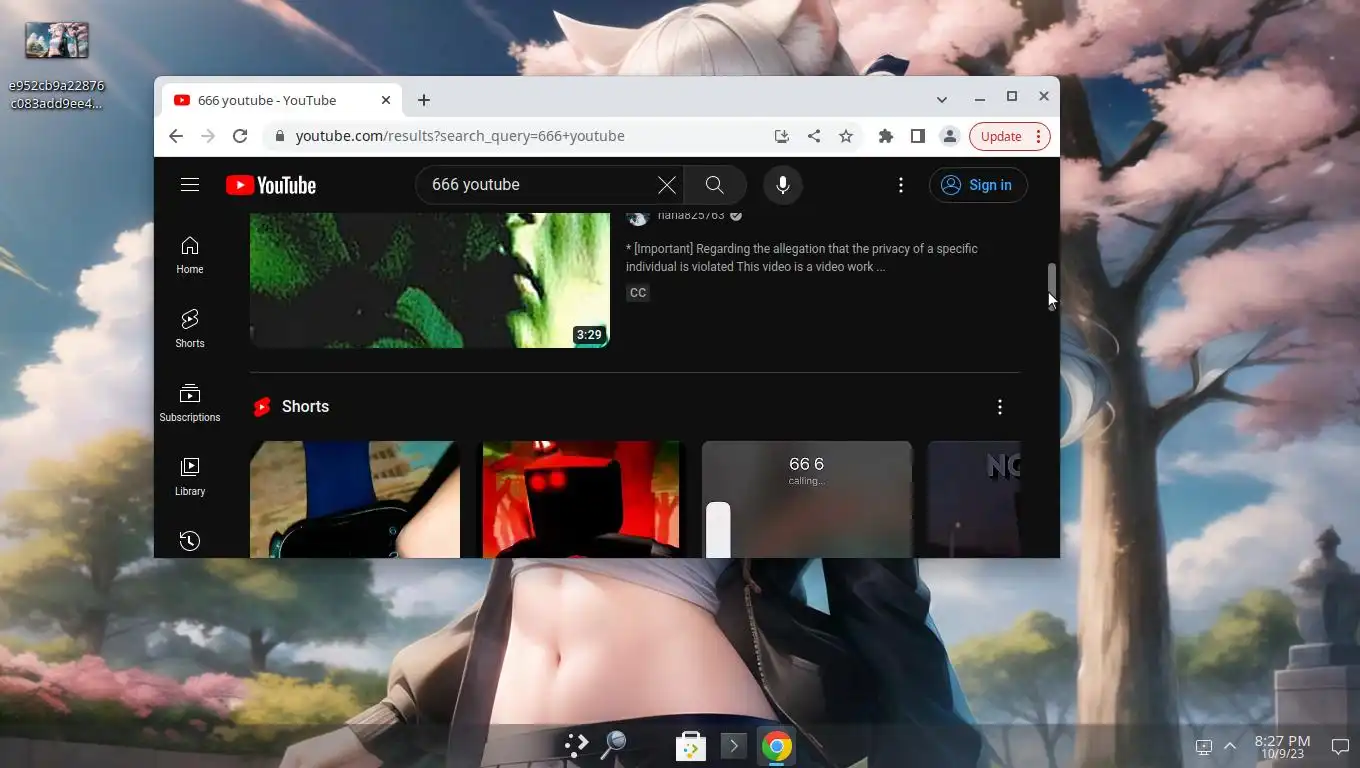
Task: Open the first Short with blue figure
Action: click(x=355, y=499)
